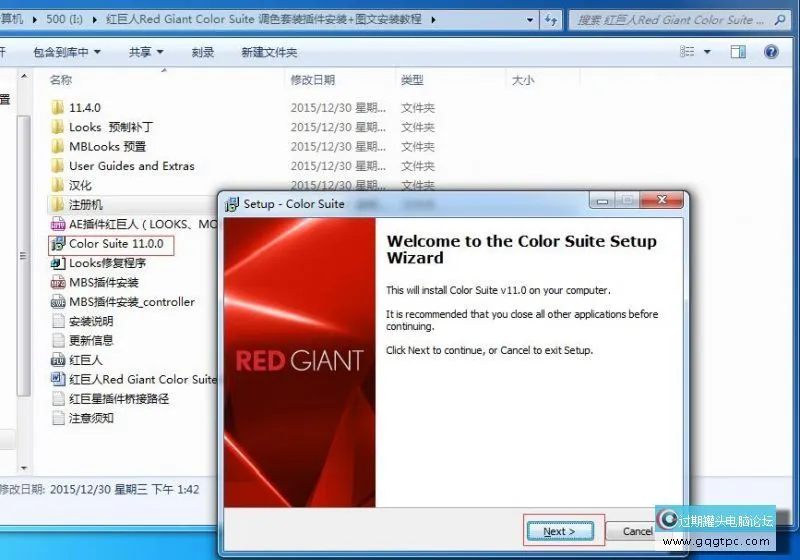
Task: Select the 11.4.0 folder icon
Action: click(58, 108)
